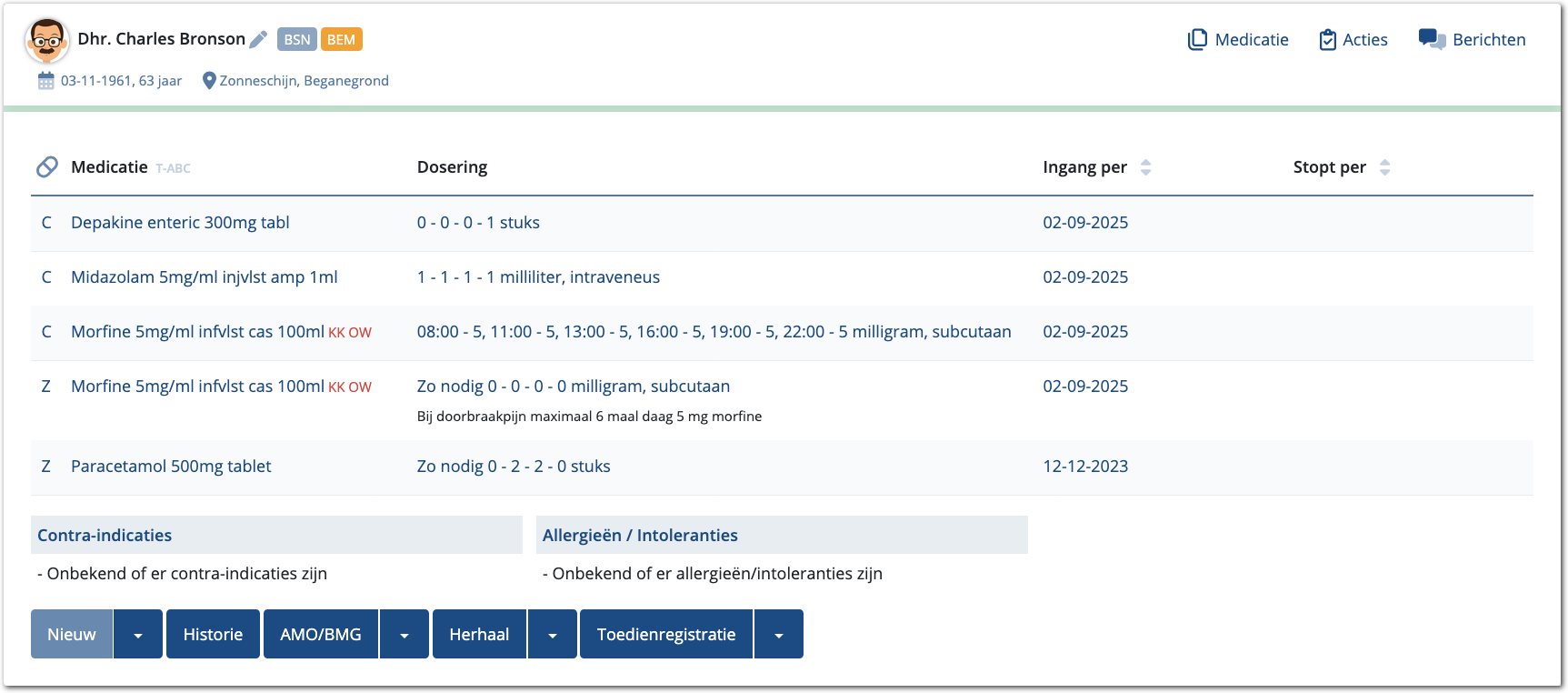Click the patient avatar picture

pos(47,40)
